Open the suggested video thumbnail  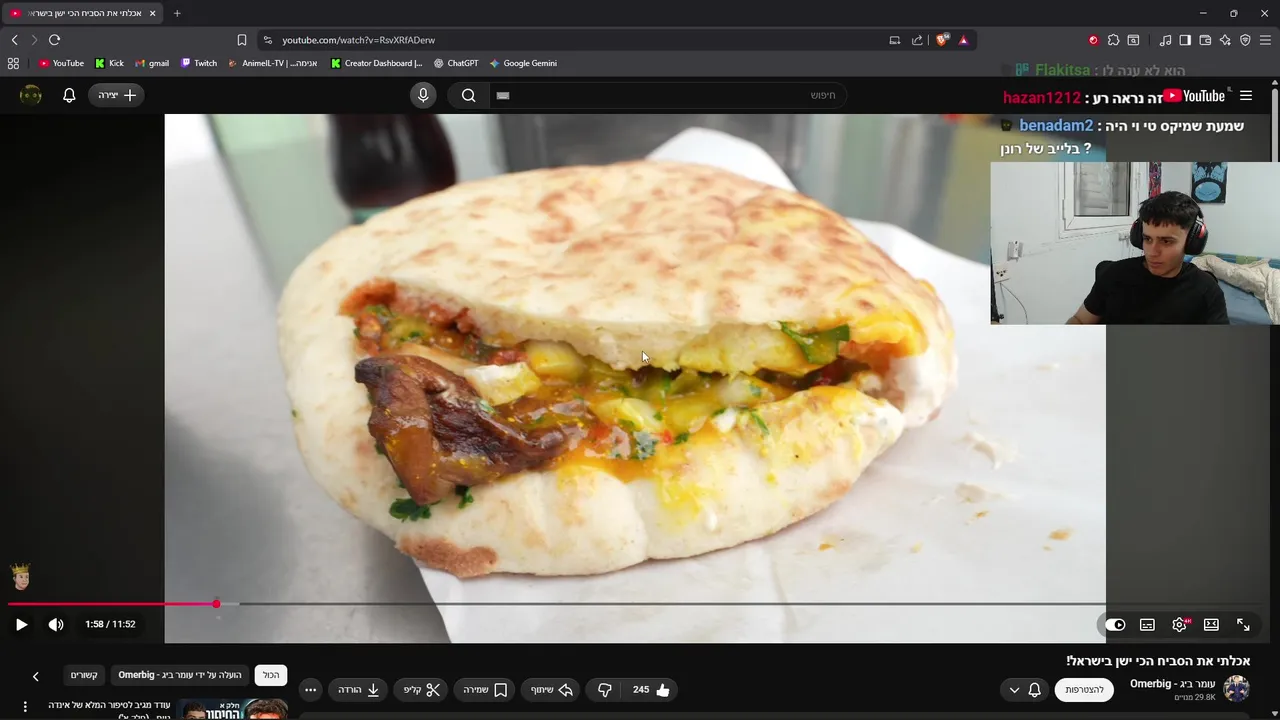234,709
